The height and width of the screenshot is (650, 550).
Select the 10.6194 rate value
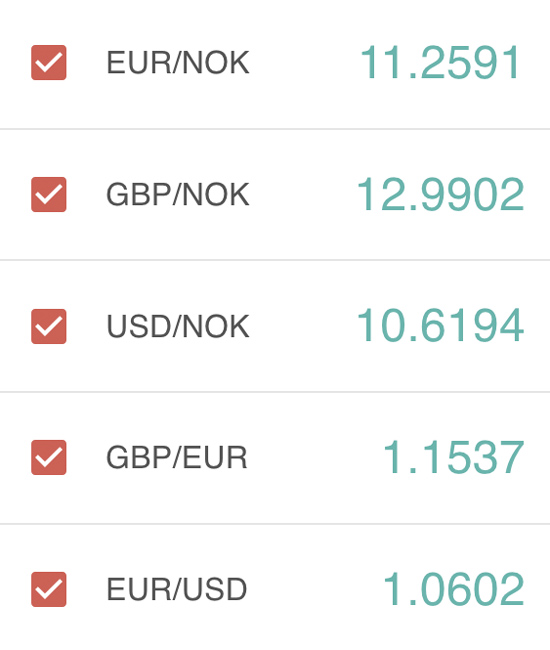(x=441, y=325)
